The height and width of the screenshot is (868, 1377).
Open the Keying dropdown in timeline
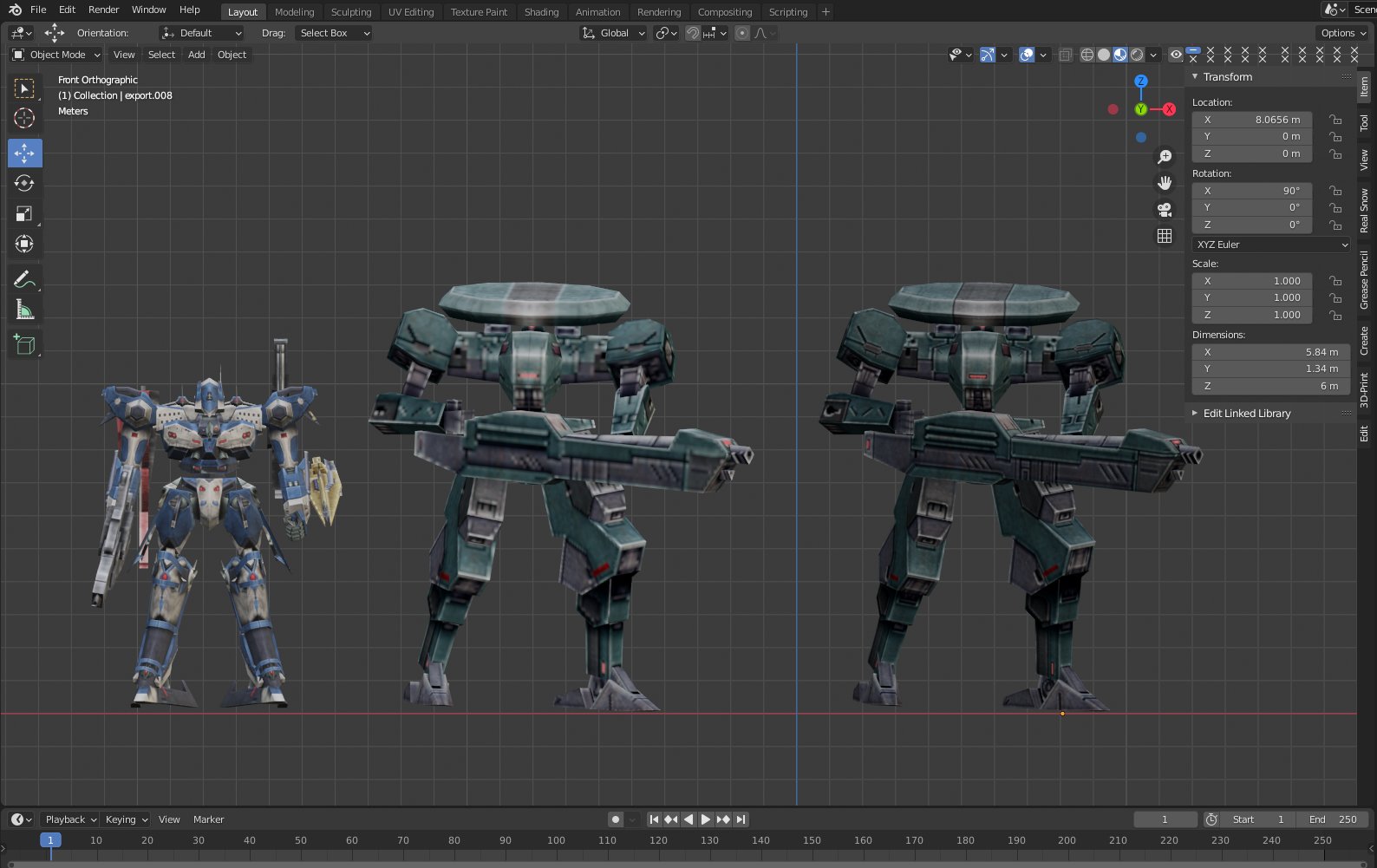point(126,819)
